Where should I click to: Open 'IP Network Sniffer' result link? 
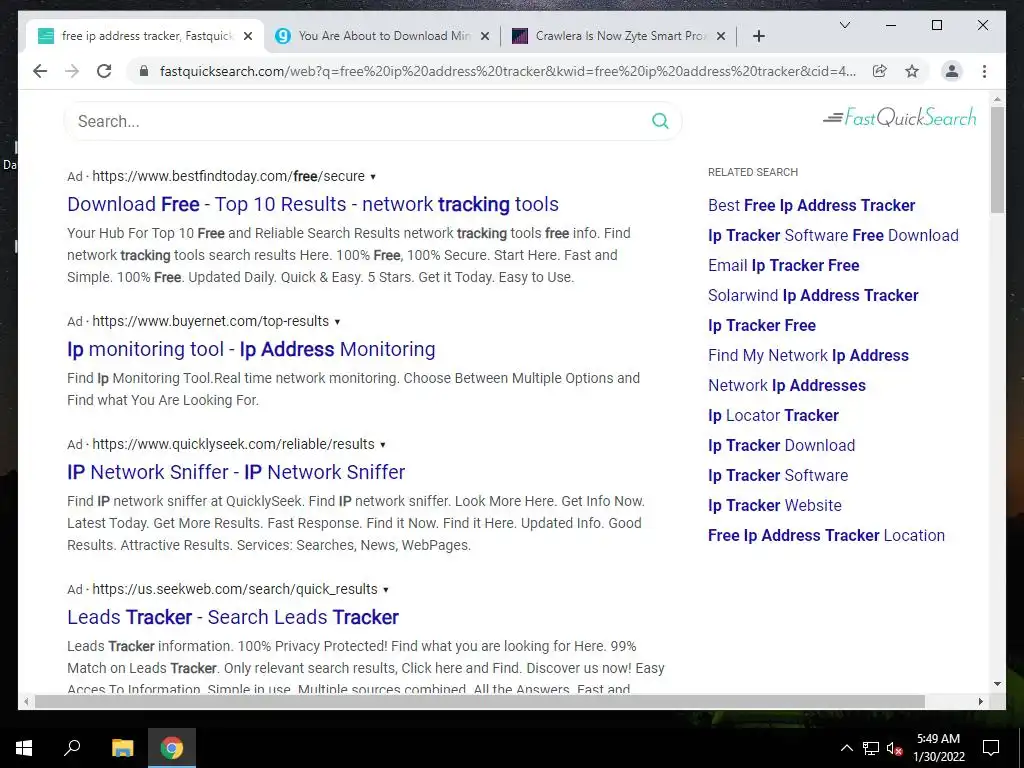[236, 472]
